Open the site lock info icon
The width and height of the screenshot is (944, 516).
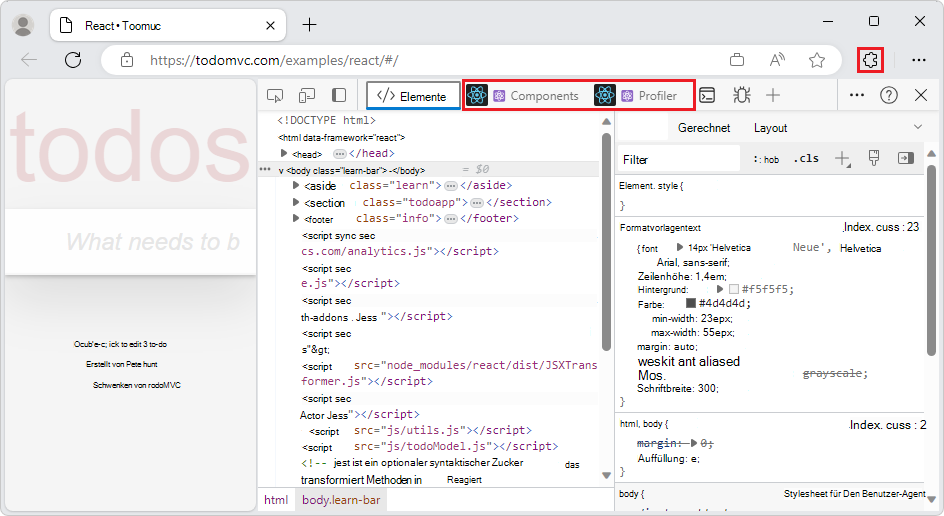(126, 60)
